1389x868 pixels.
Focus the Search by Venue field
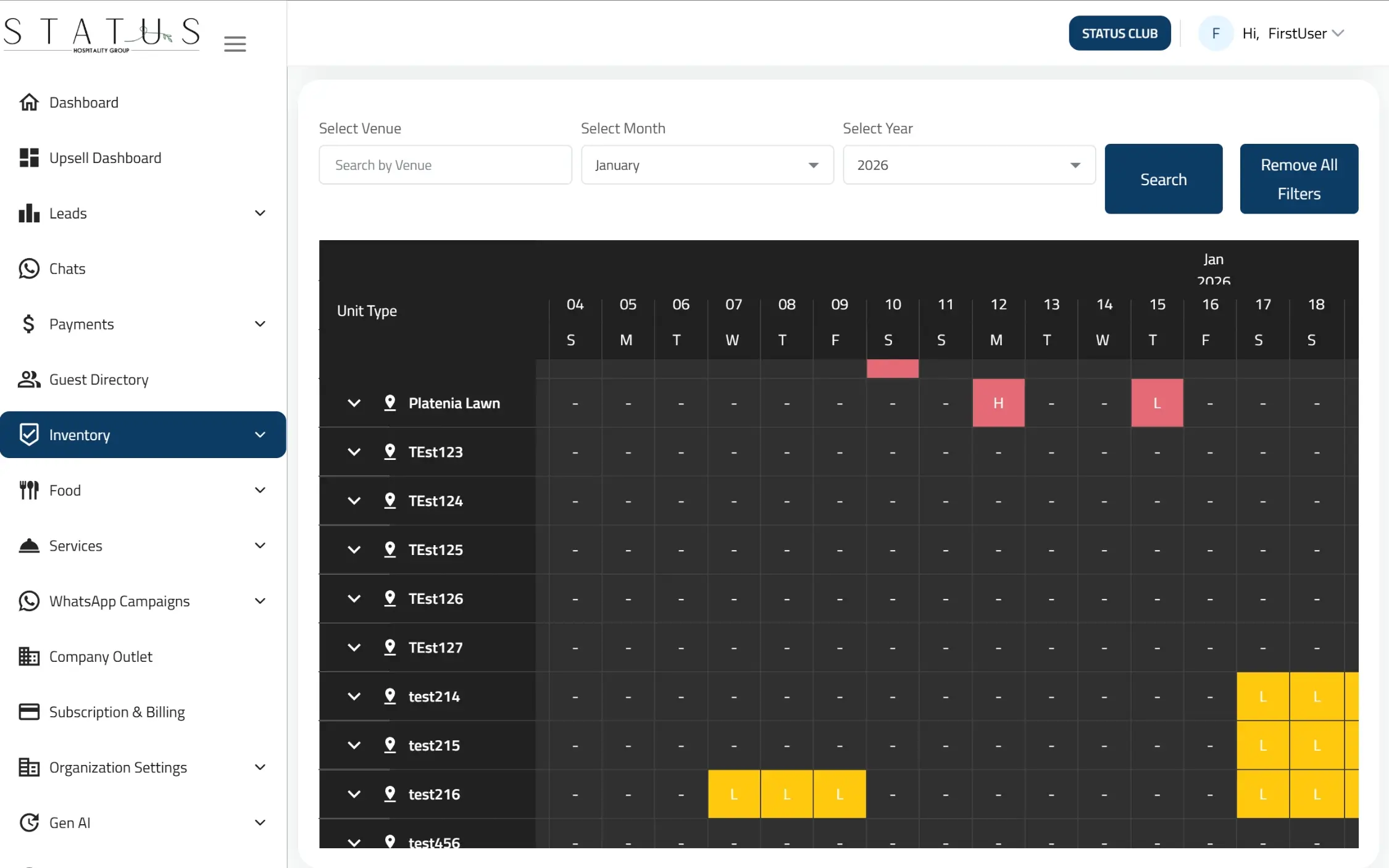(x=445, y=165)
